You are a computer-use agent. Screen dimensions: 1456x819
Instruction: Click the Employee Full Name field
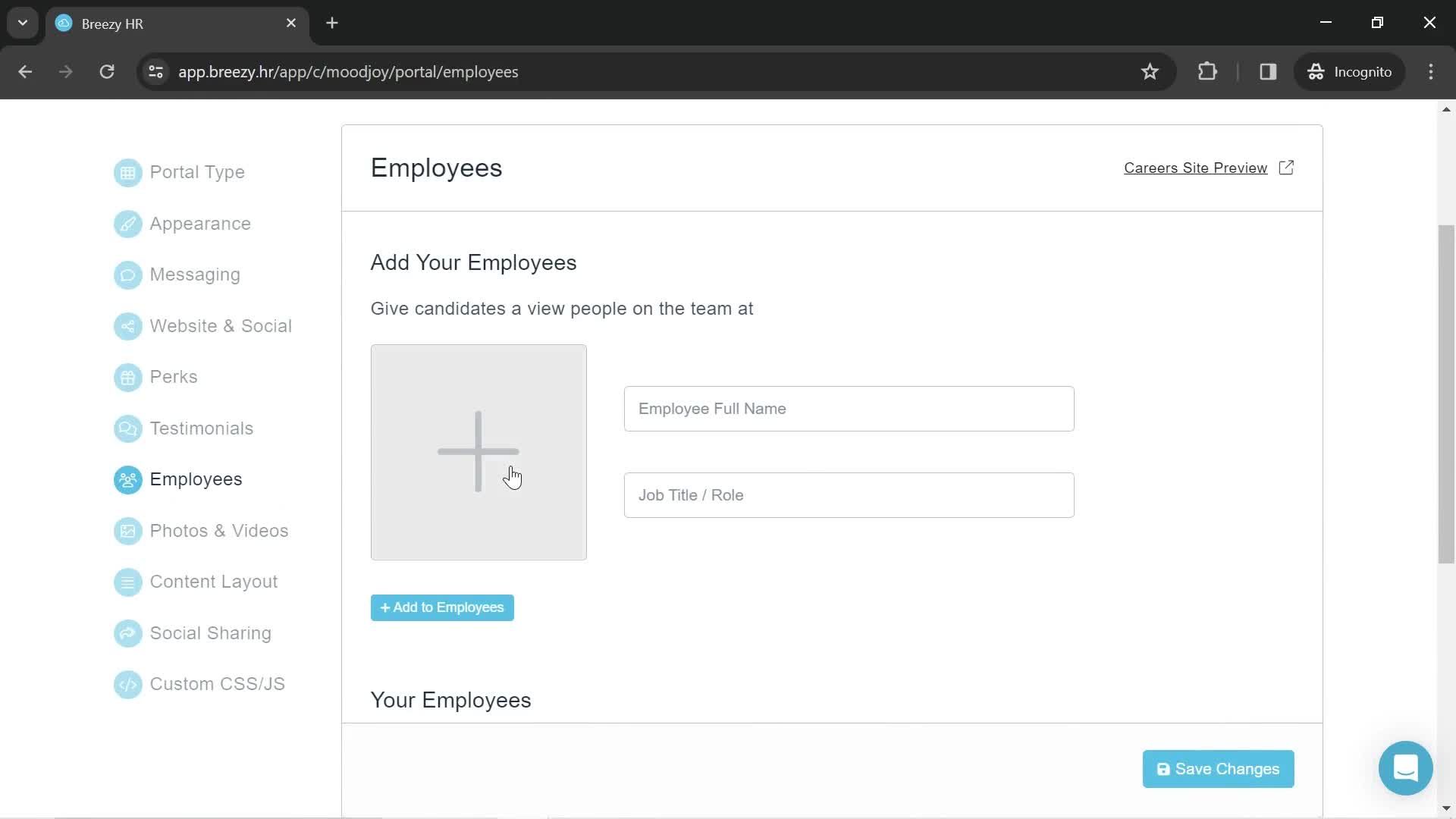[849, 408]
